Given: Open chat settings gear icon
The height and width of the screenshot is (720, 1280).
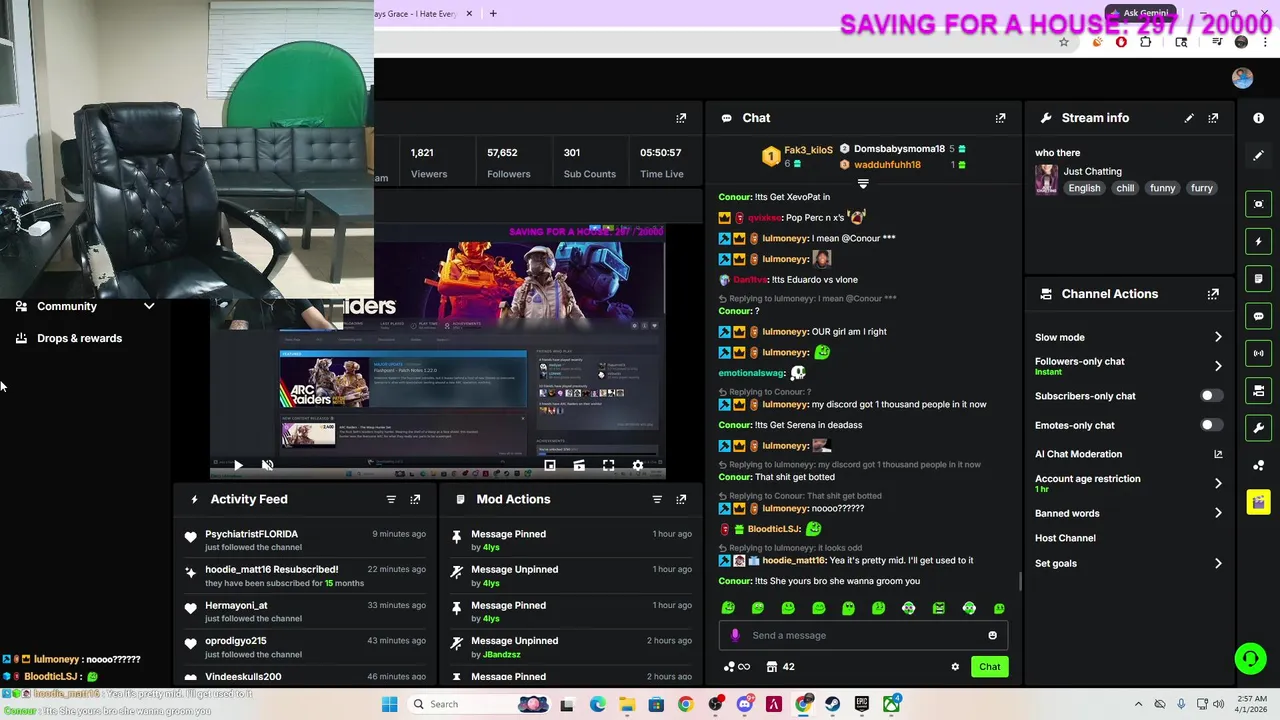Looking at the screenshot, I should (955, 667).
